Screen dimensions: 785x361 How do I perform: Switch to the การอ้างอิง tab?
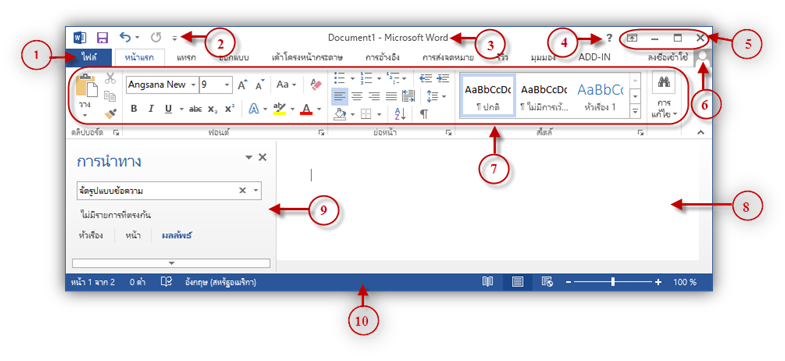pos(382,58)
